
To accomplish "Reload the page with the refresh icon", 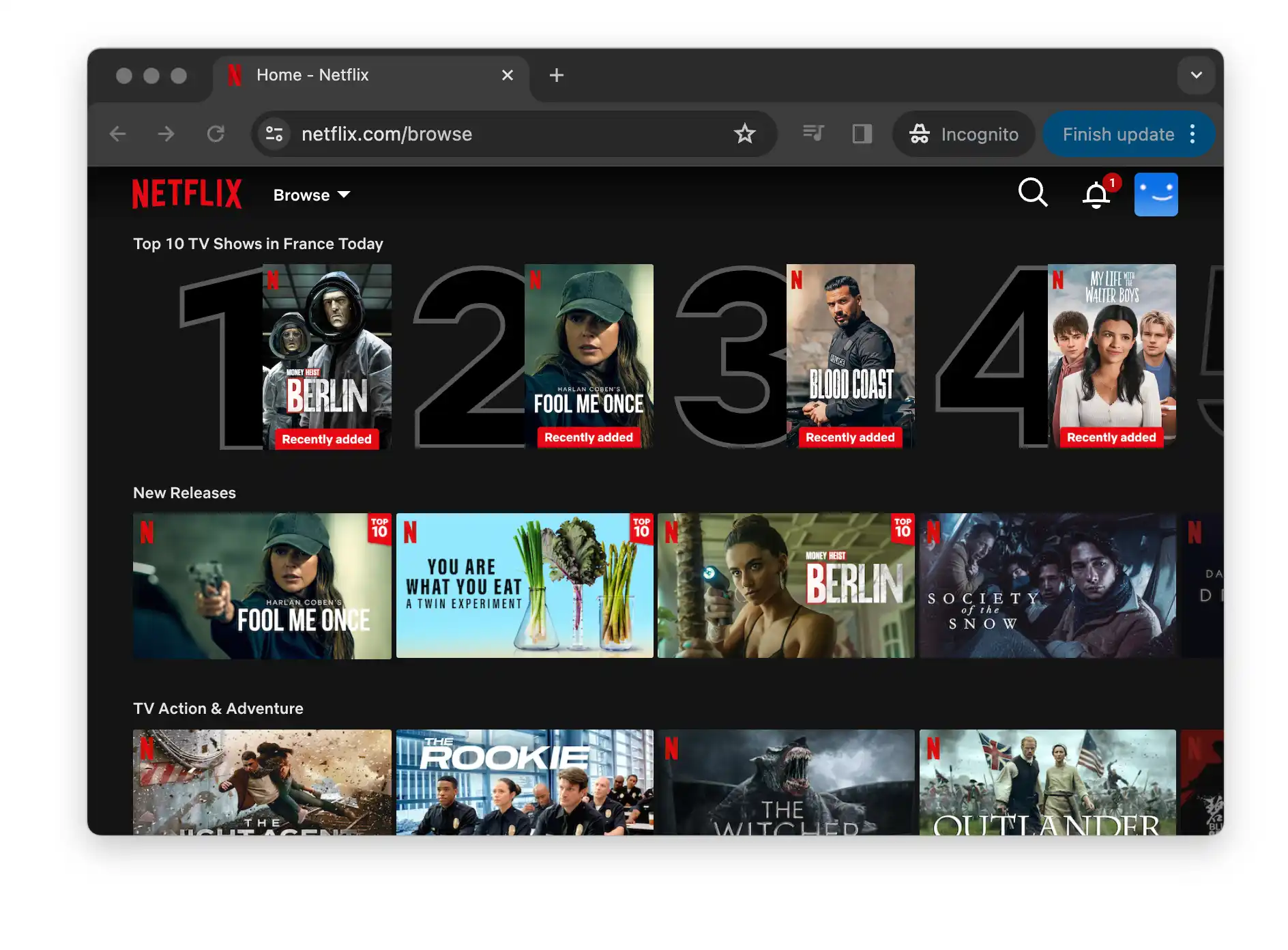I will pos(216,134).
